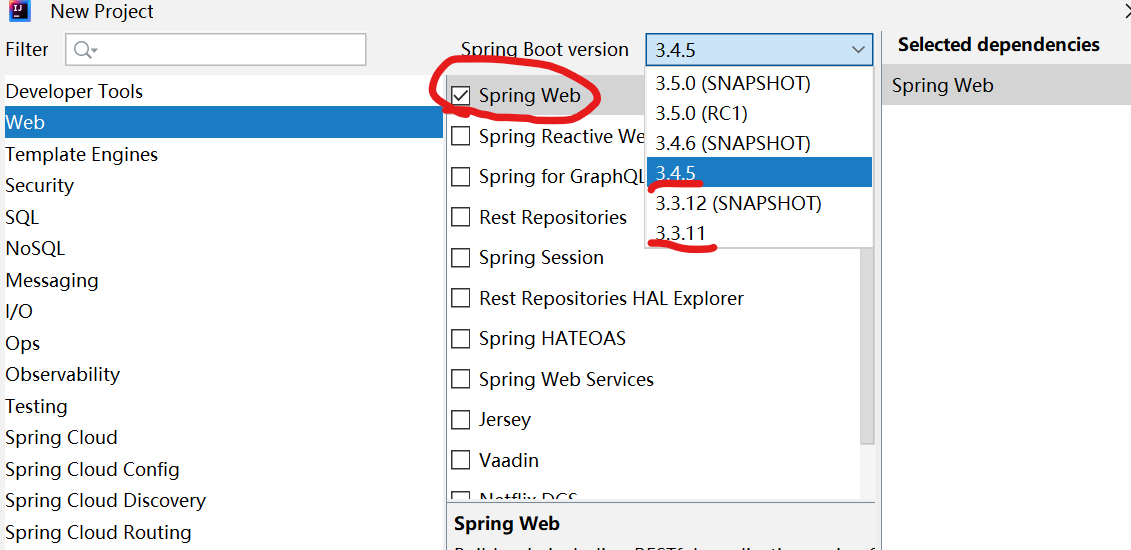The width and height of the screenshot is (1131, 550).
Task: Select the I/O category
Action: click(224, 311)
